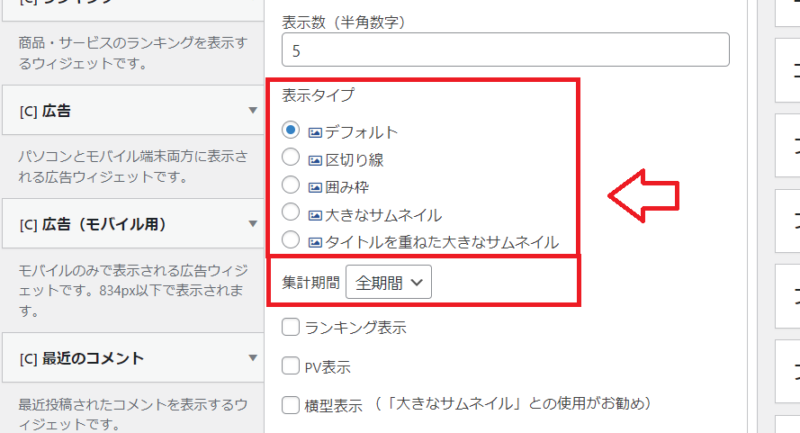Tick the PV表示 checkbox

(291, 366)
